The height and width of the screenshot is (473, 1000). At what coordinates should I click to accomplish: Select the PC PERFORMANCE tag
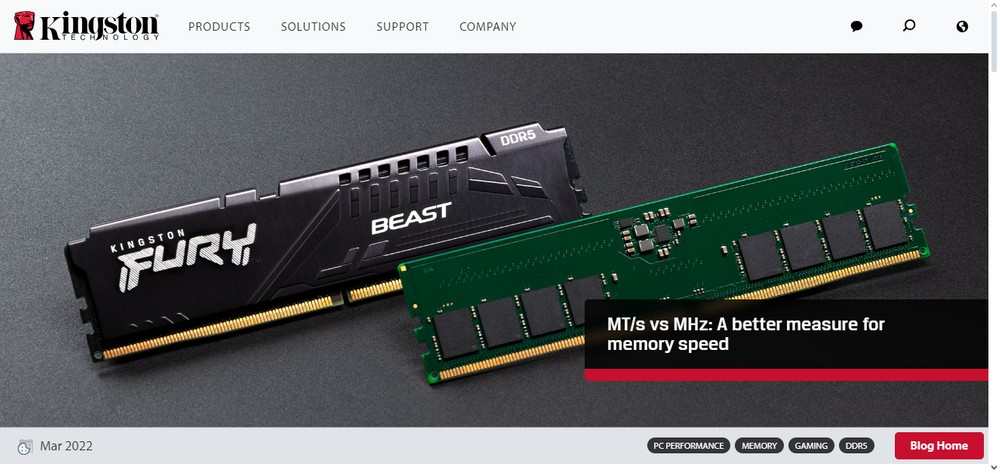689,446
